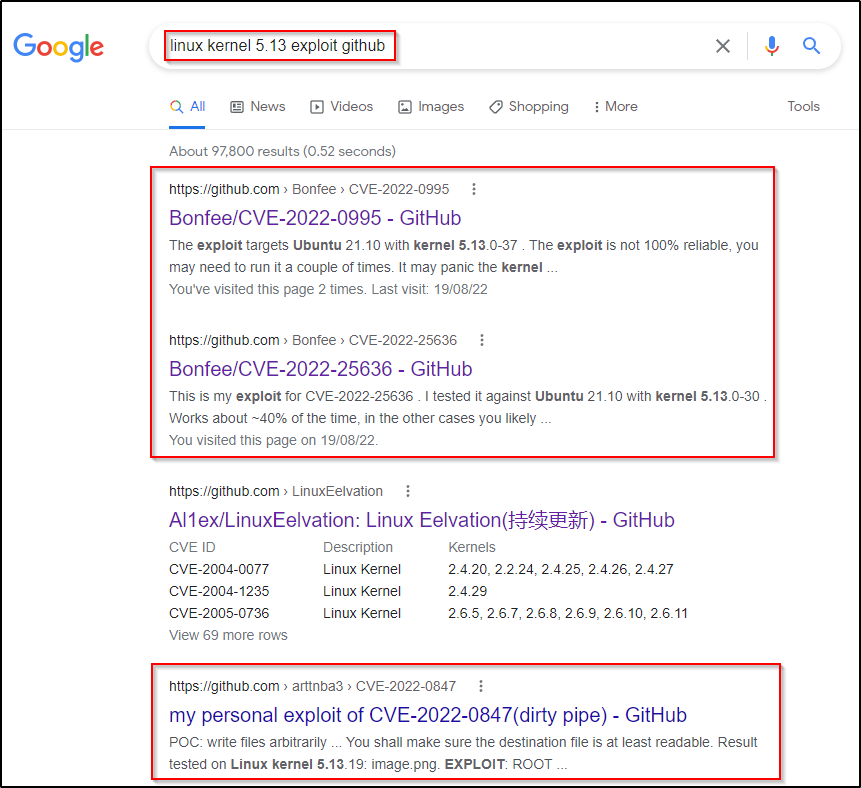Expand the More search filters menu
The width and height of the screenshot is (861, 788).
point(615,107)
